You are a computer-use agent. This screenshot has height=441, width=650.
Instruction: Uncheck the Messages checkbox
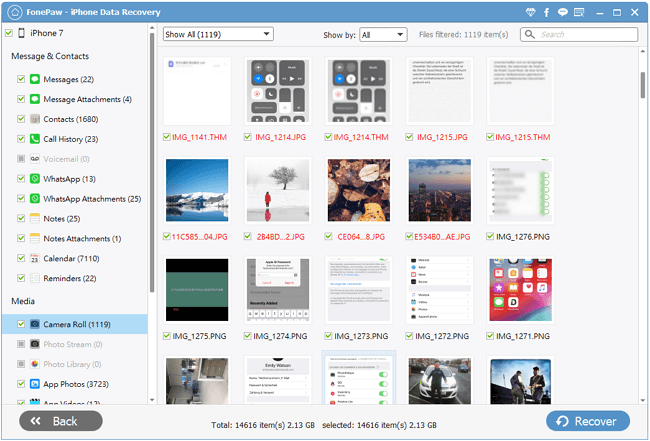click(21, 79)
